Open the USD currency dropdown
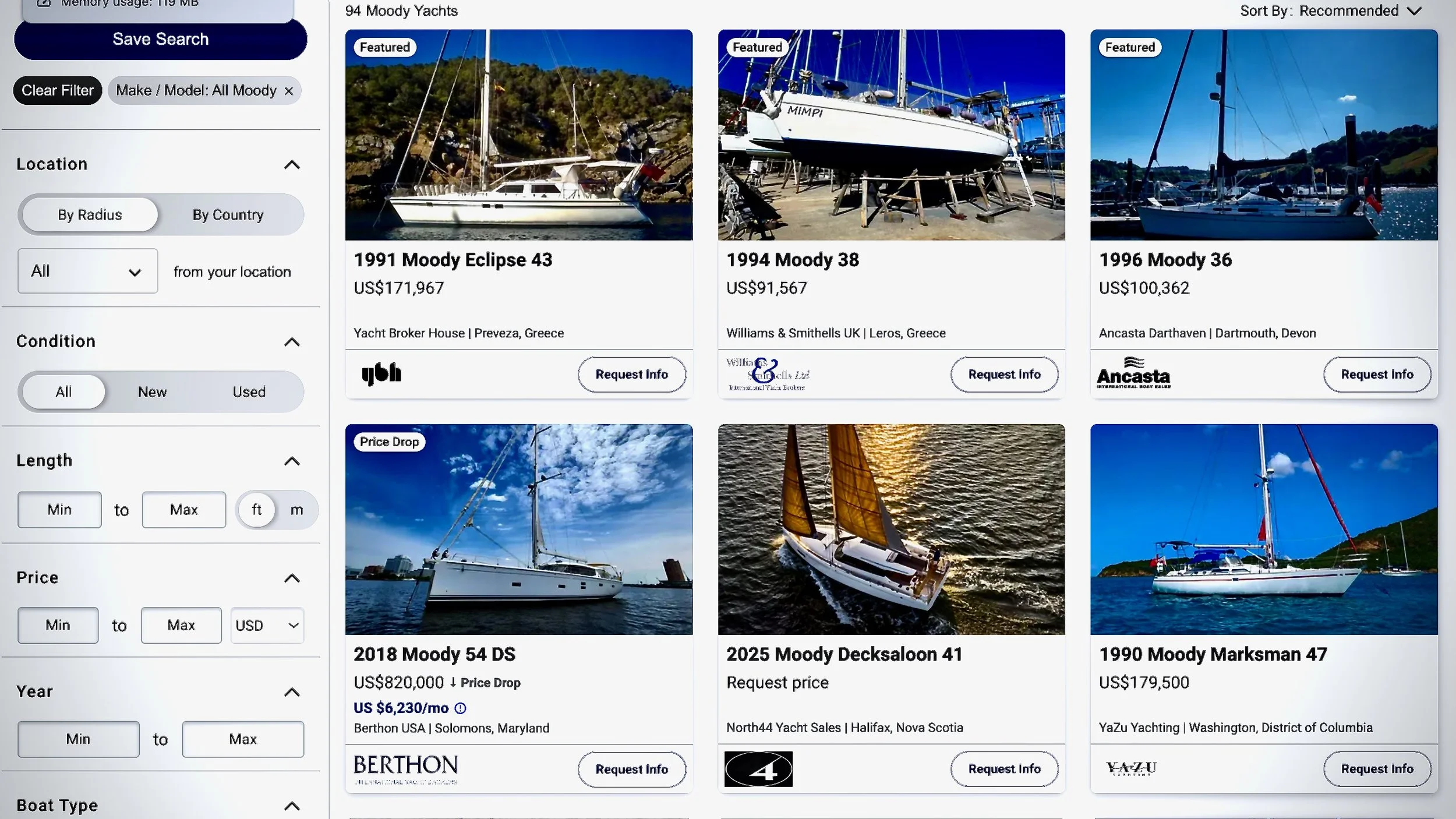Image resolution: width=1456 pixels, height=819 pixels. pyautogui.click(x=267, y=626)
